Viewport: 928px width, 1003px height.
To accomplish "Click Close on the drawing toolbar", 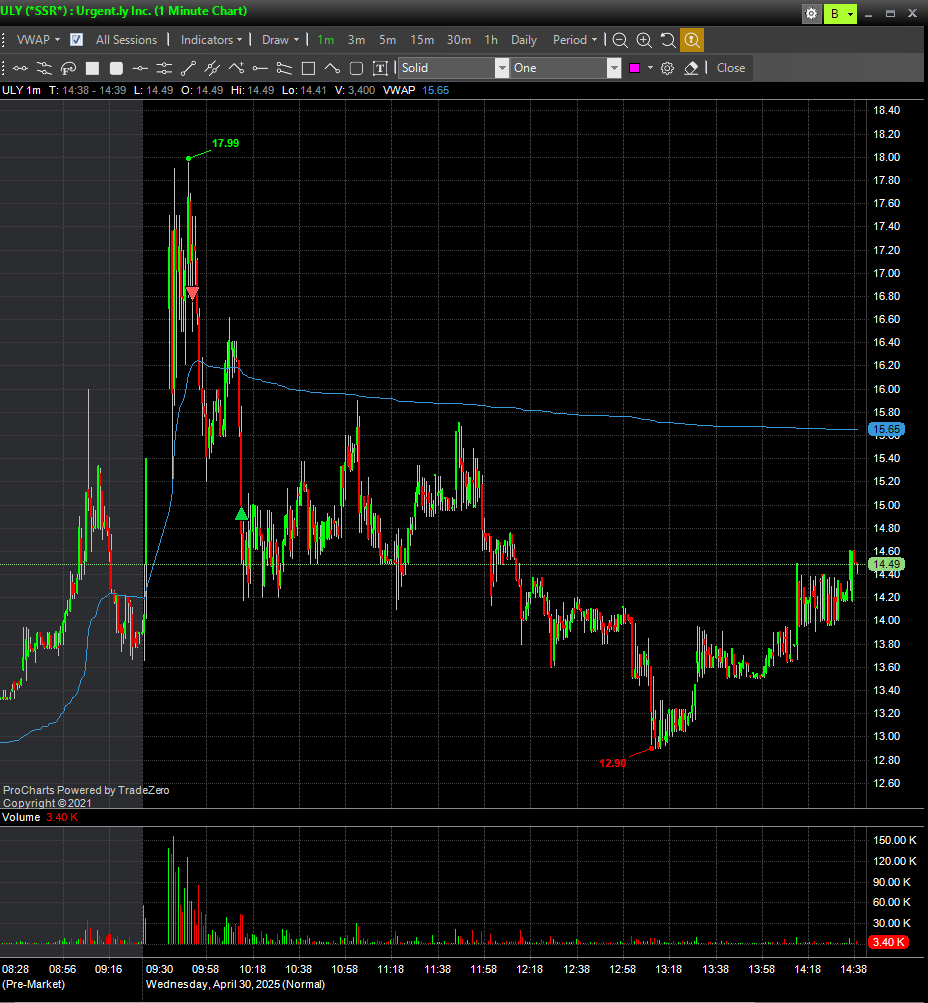I will (x=730, y=68).
